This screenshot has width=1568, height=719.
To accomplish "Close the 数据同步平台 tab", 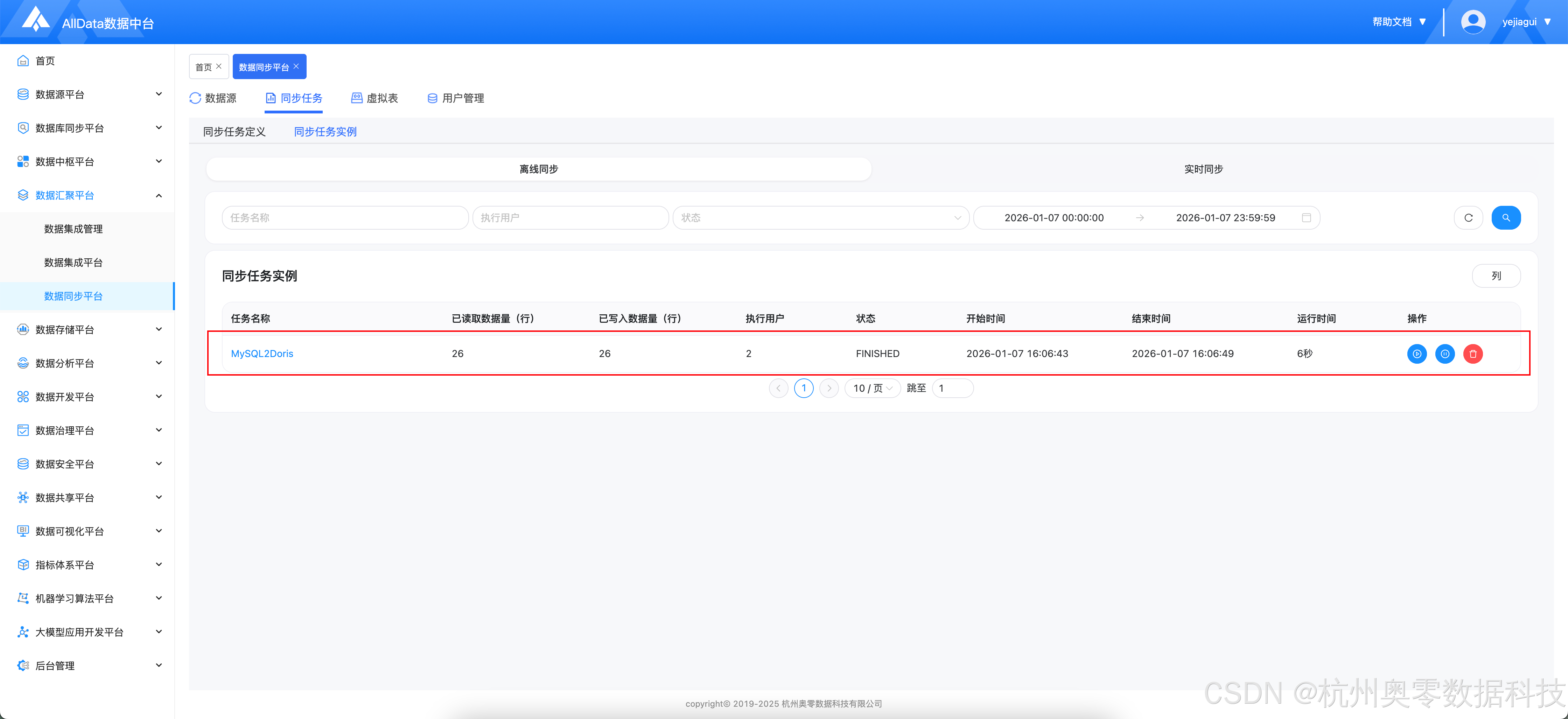I will coord(296,67).
